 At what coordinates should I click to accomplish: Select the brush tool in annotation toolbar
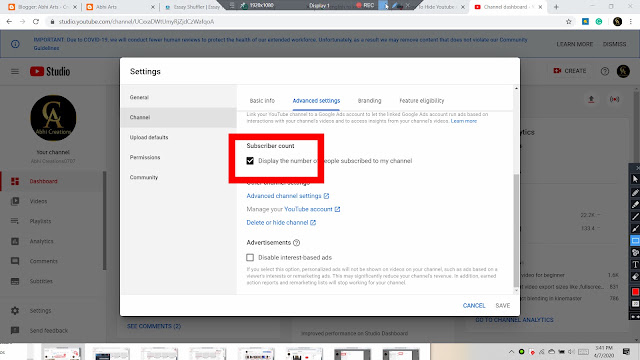tap(635, 229)
